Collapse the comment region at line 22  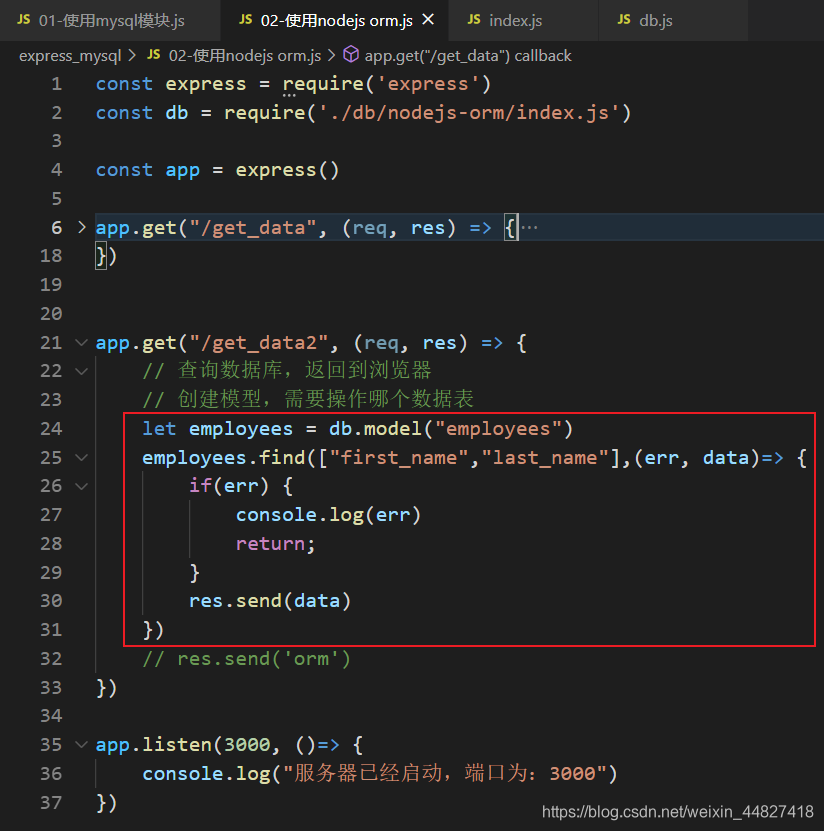pos(82,371)
